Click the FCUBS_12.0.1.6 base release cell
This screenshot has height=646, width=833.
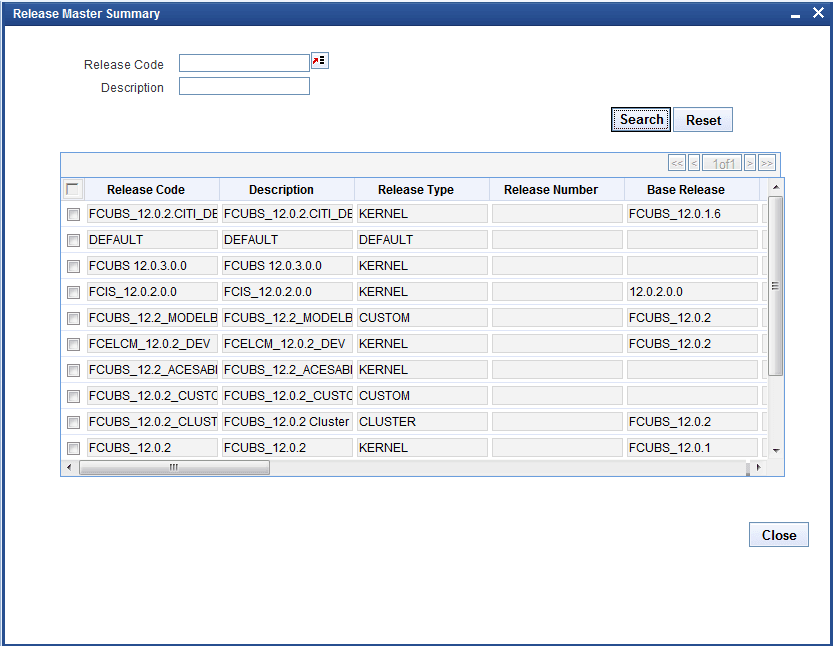tap(692, 214)
